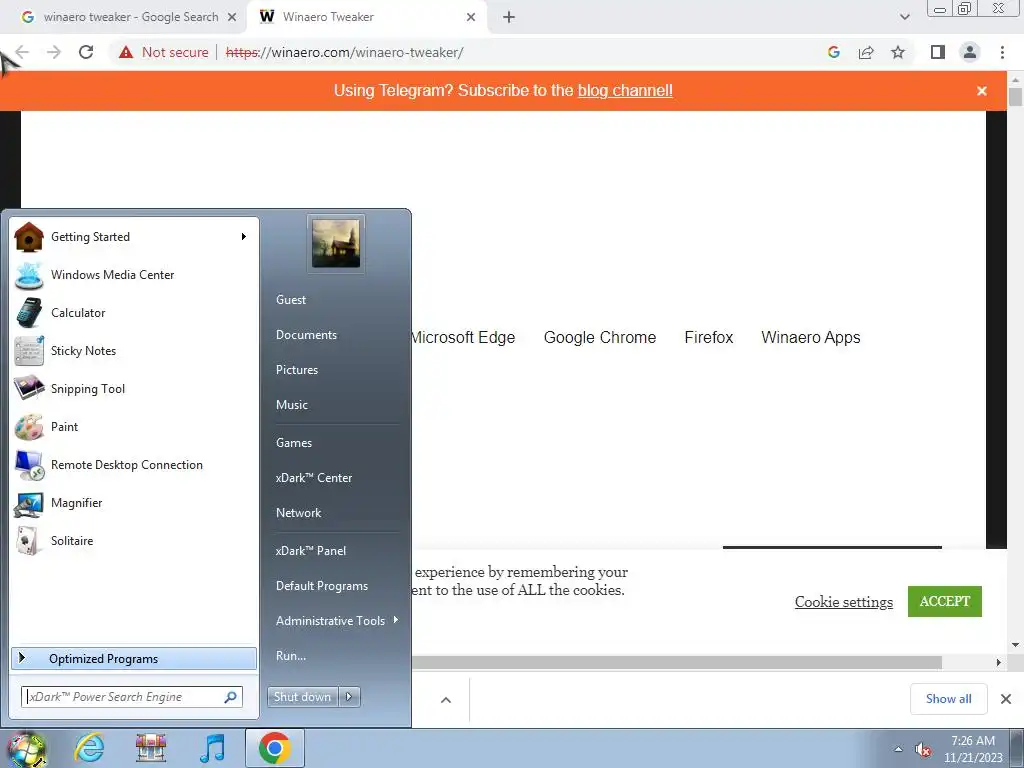
Task: Open Calculator from Start menu
Action: coord(134,313)
